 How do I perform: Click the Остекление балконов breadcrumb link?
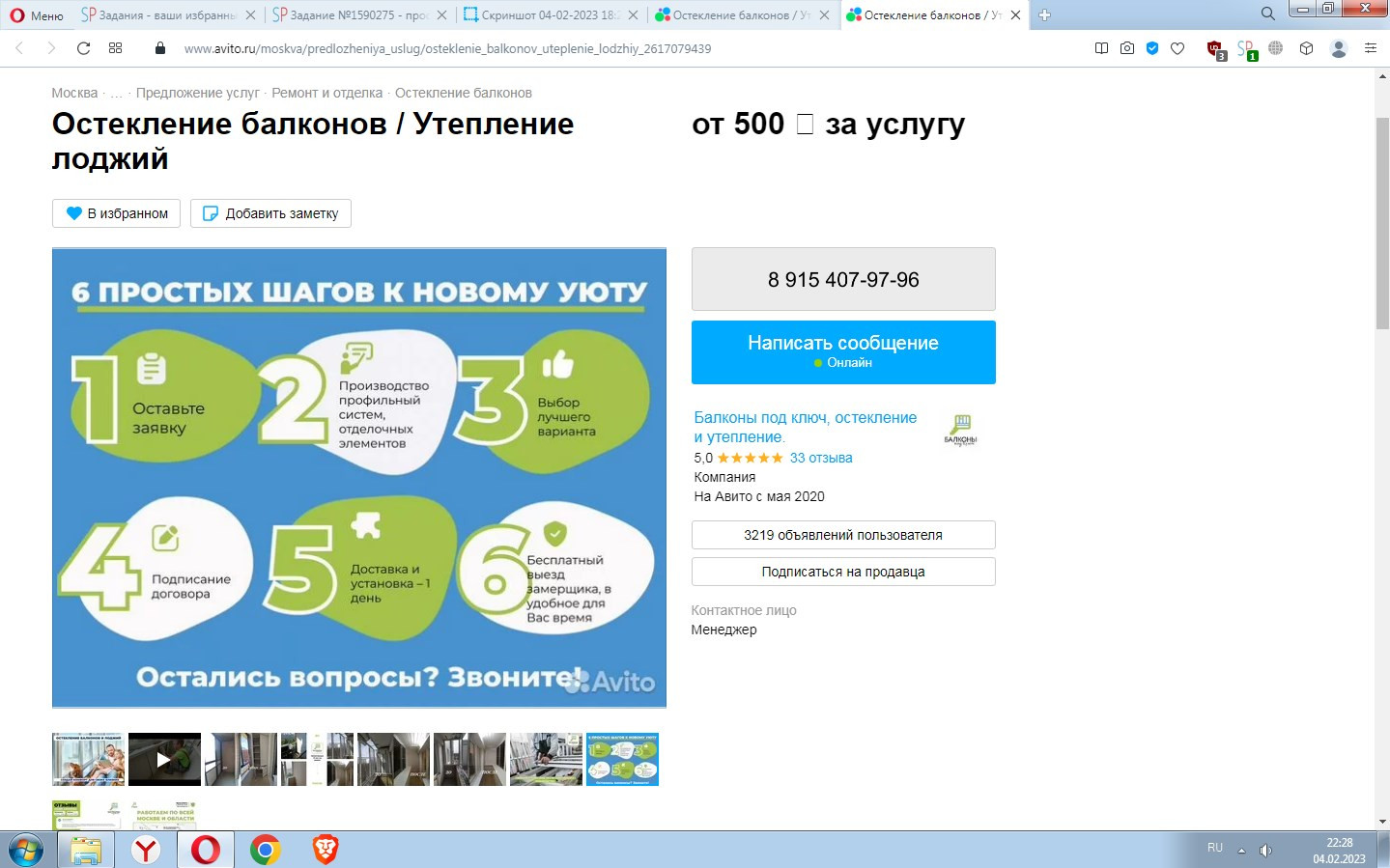point(464,93)
